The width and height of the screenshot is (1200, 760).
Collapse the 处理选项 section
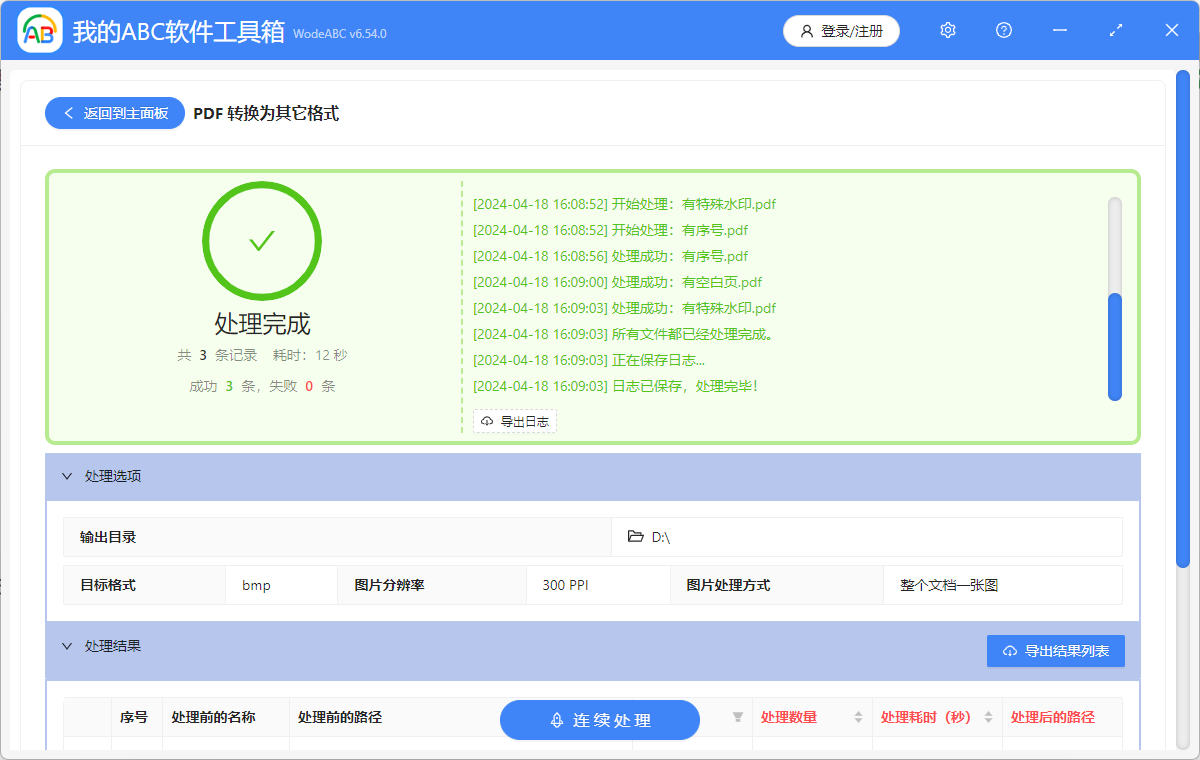(x=66, y=476)
